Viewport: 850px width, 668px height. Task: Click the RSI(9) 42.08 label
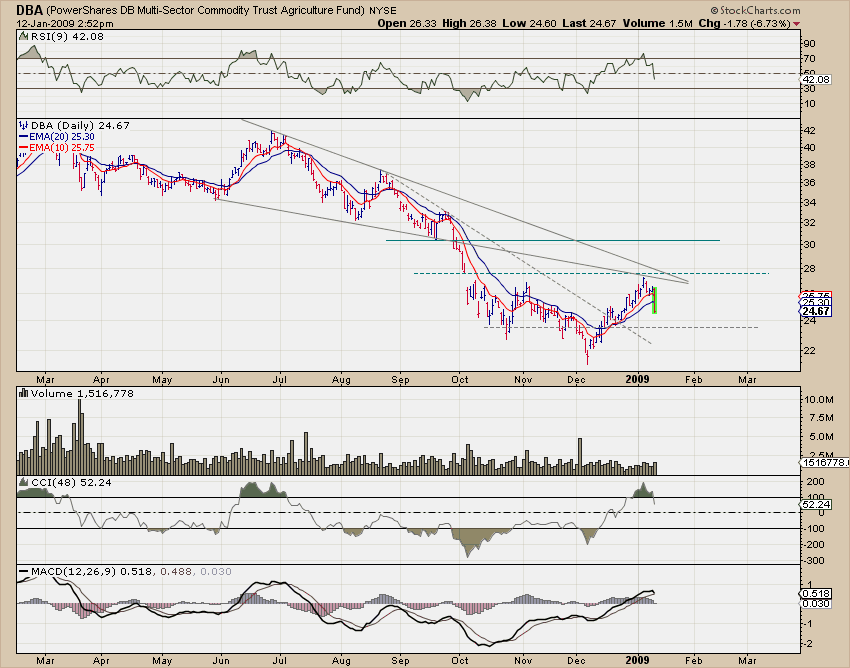coord(67,36)
